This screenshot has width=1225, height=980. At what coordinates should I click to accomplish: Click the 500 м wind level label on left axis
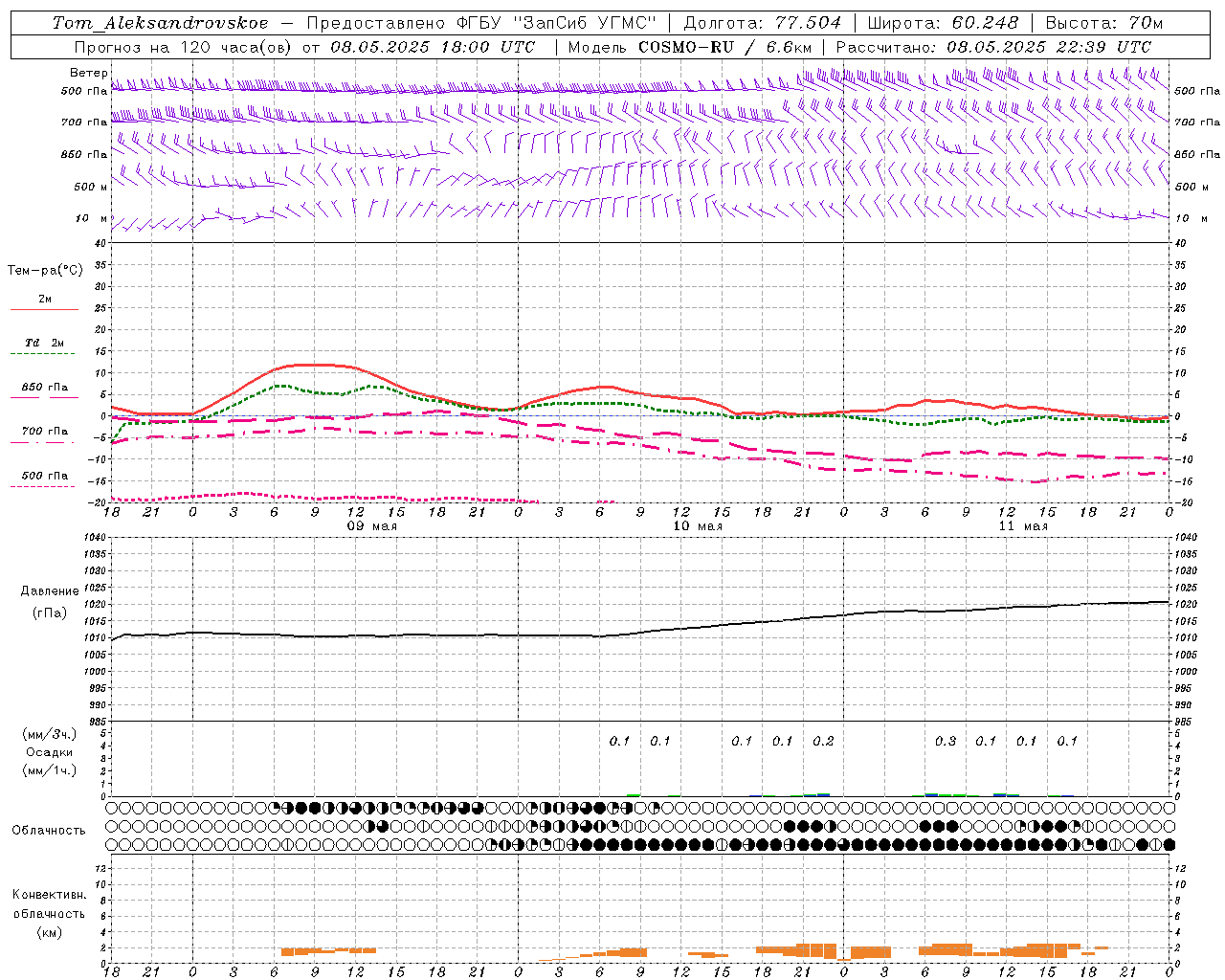(92, 187)
